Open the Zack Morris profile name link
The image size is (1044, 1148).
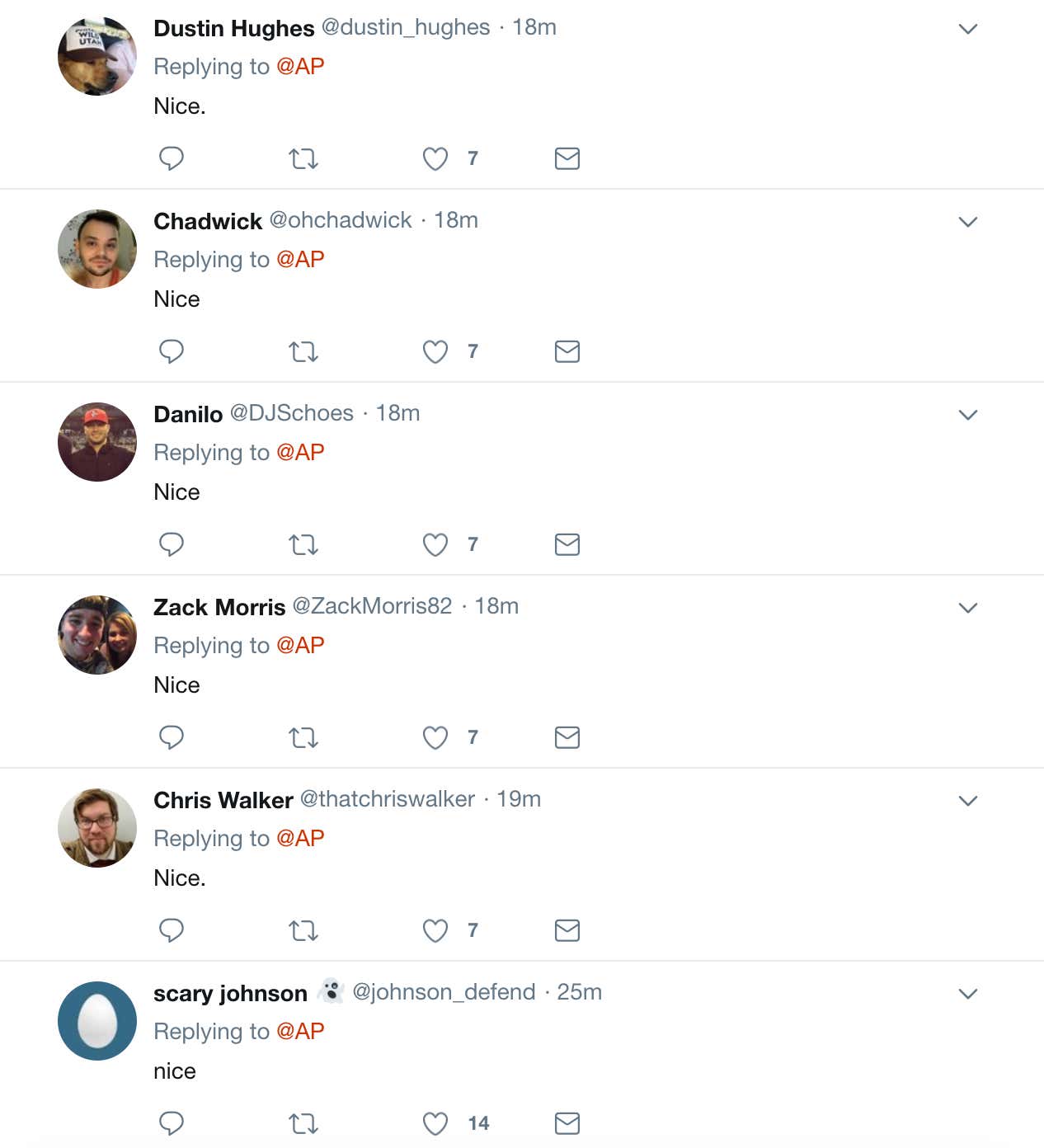[x=219, y=607]
